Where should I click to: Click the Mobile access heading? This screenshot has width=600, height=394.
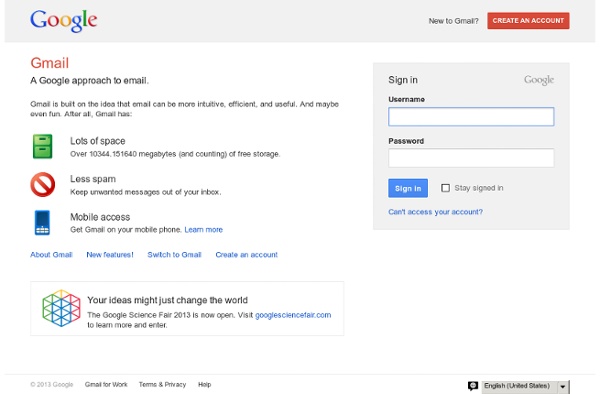[x=100, y=217]
